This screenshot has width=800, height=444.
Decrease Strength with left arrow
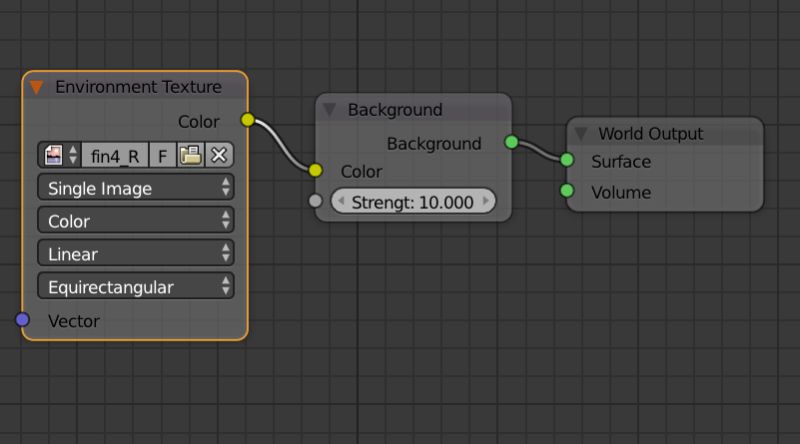[341, 201]
